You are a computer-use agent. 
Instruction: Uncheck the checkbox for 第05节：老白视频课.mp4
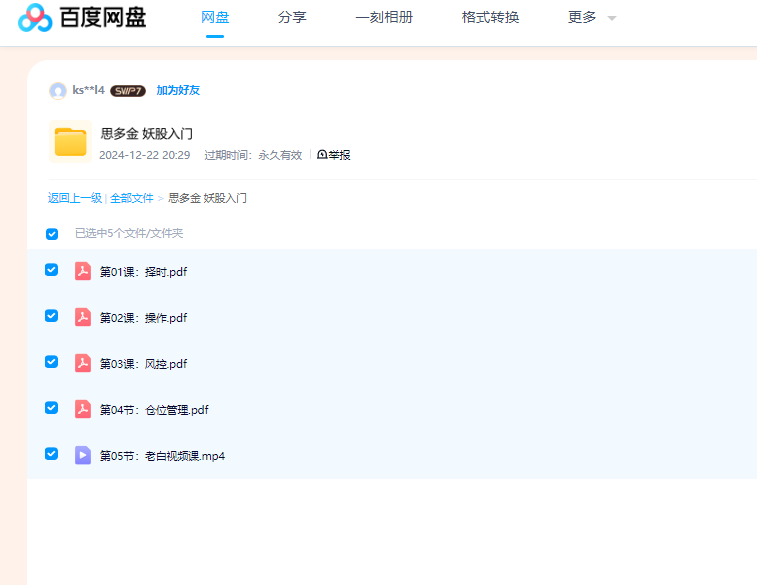52,454
